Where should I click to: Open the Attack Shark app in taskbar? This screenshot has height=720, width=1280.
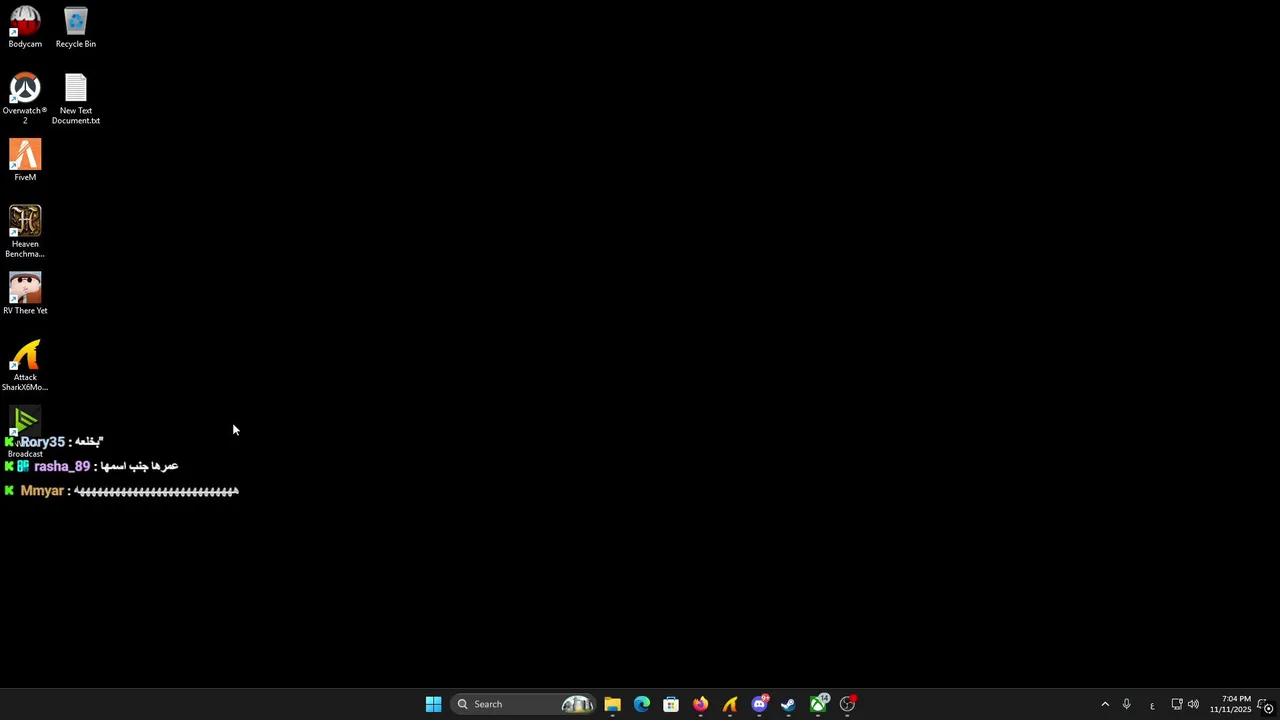pos(730,704)
